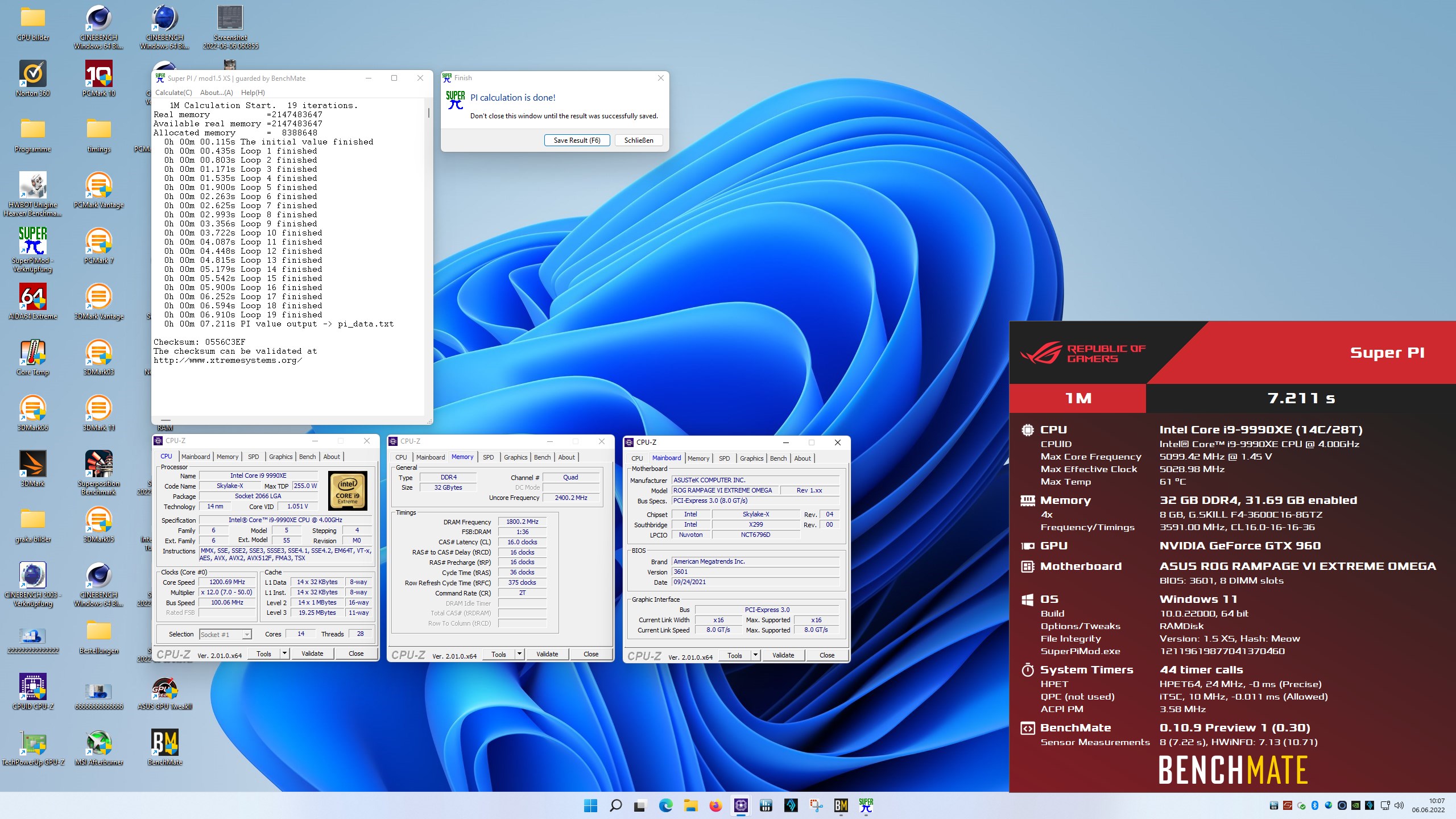Open the About...(A) menu in Super PI
This screenshot has height=819, width=1456.
pos(216,92)
